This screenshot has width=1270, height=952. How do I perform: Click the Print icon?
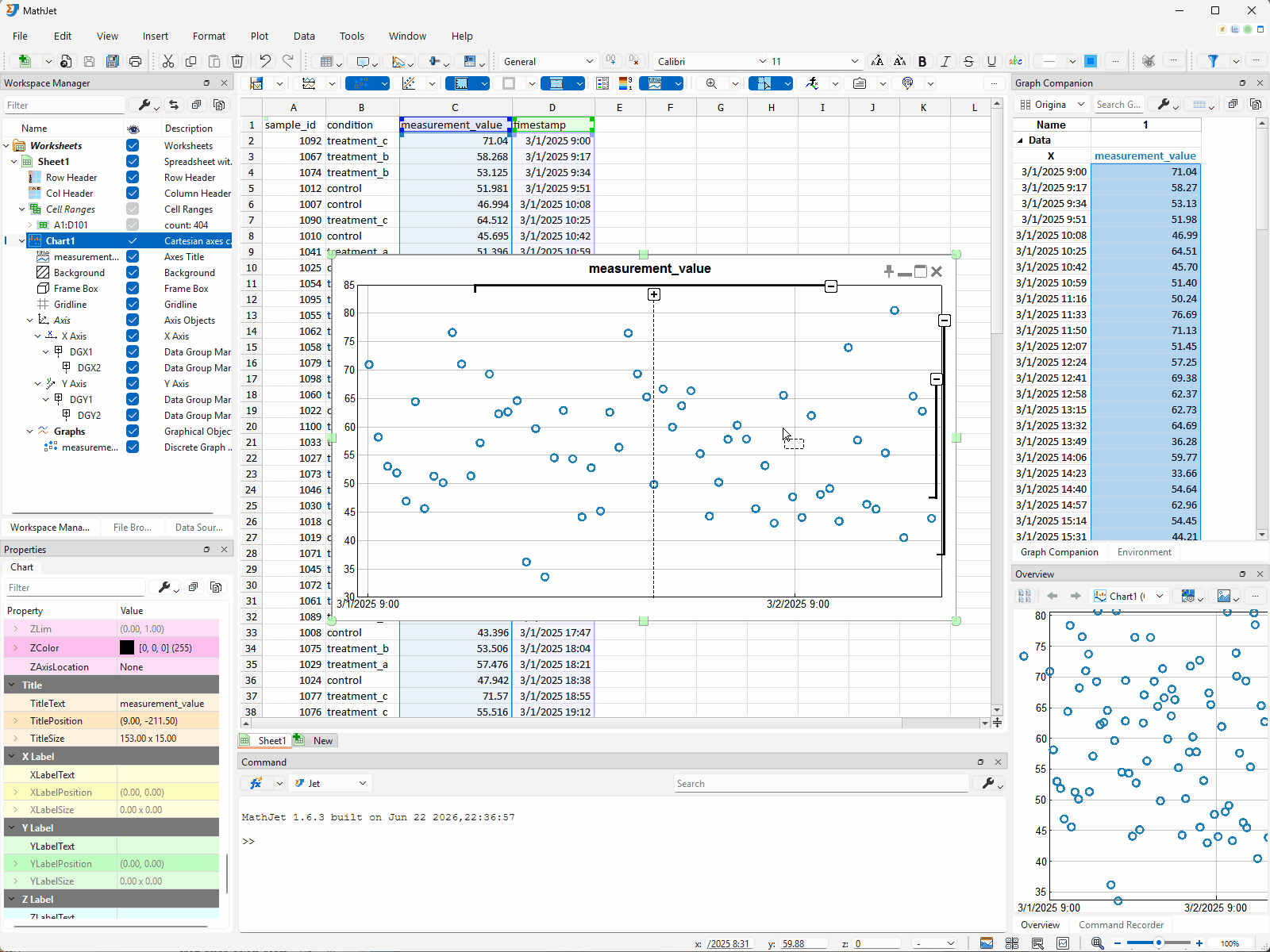tap(136, 61)
